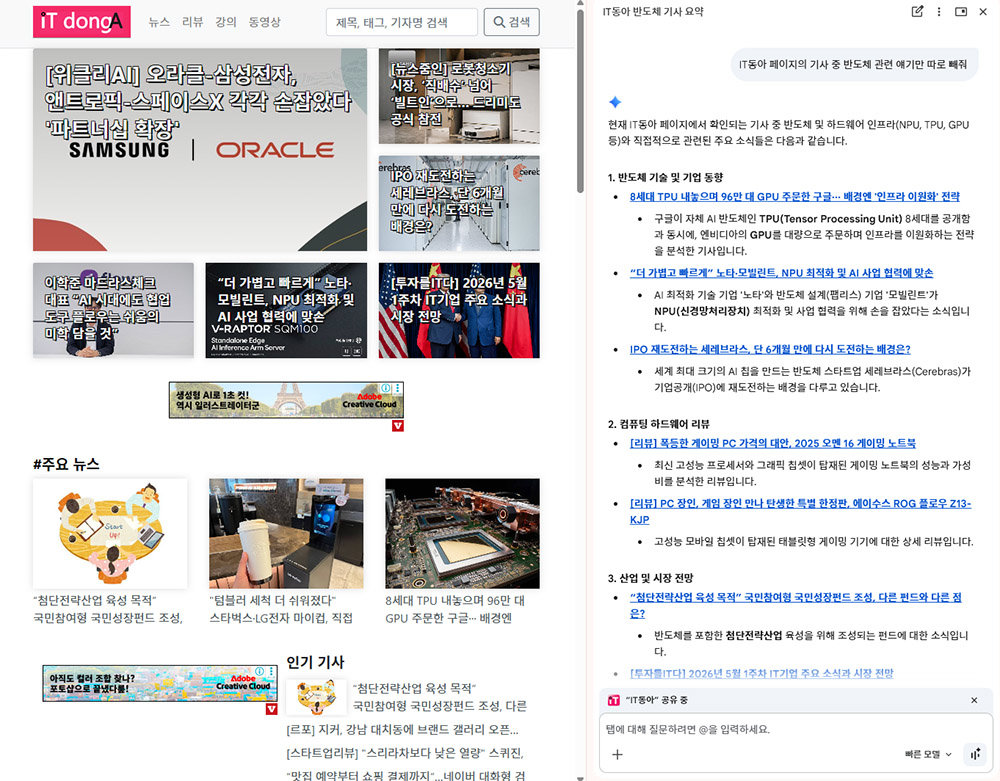Click the 검색 button
The width and height of the screenshot is (1000, 781).
(511, 22)
